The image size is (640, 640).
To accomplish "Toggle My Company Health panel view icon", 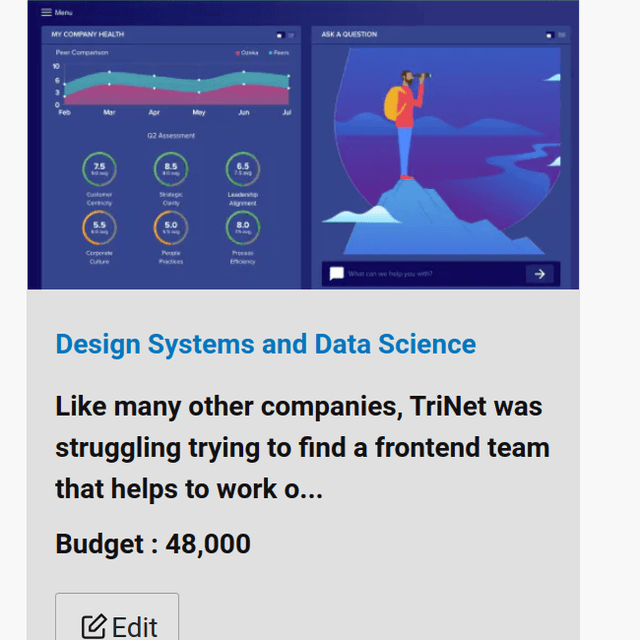I will pos(280,36).
